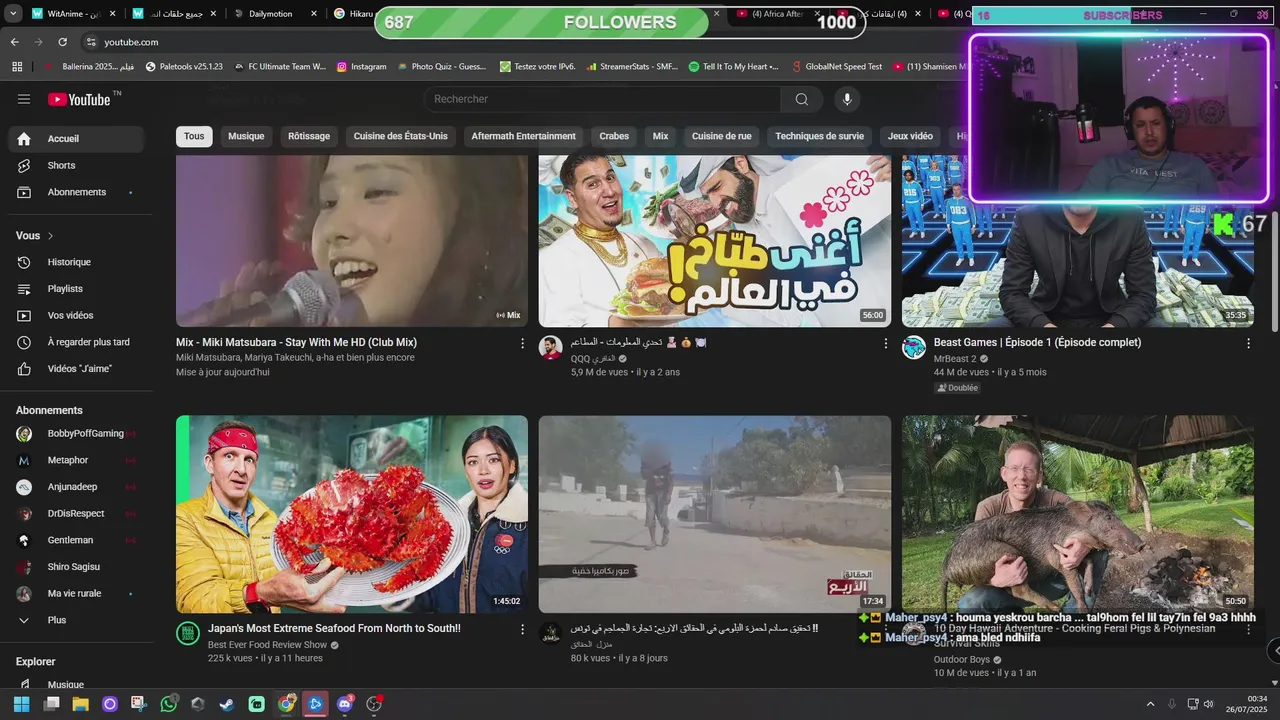Show hidden system tray icons

[x=1150, y=704]
